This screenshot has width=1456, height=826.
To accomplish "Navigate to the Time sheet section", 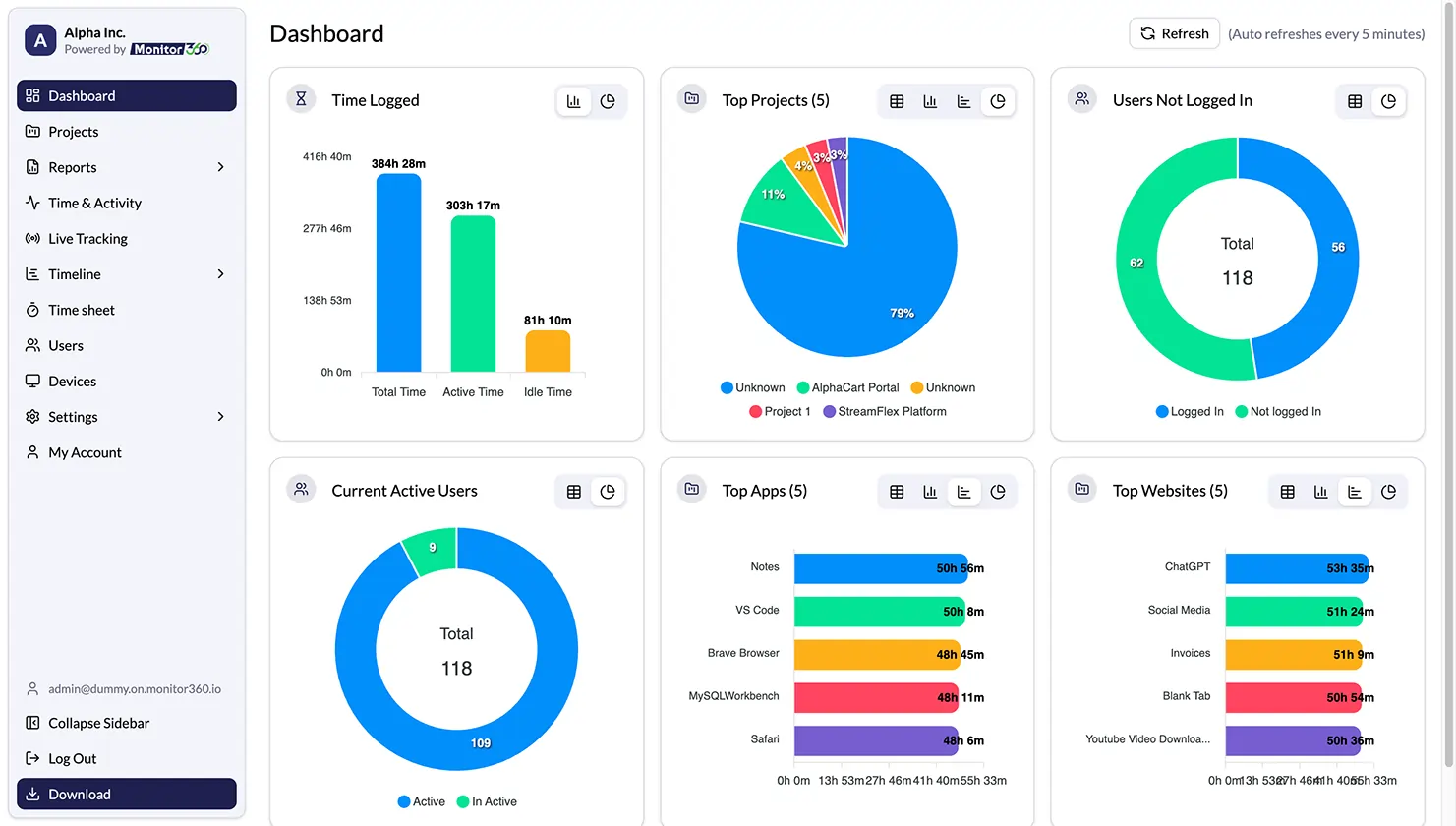I will pos(81,310).
